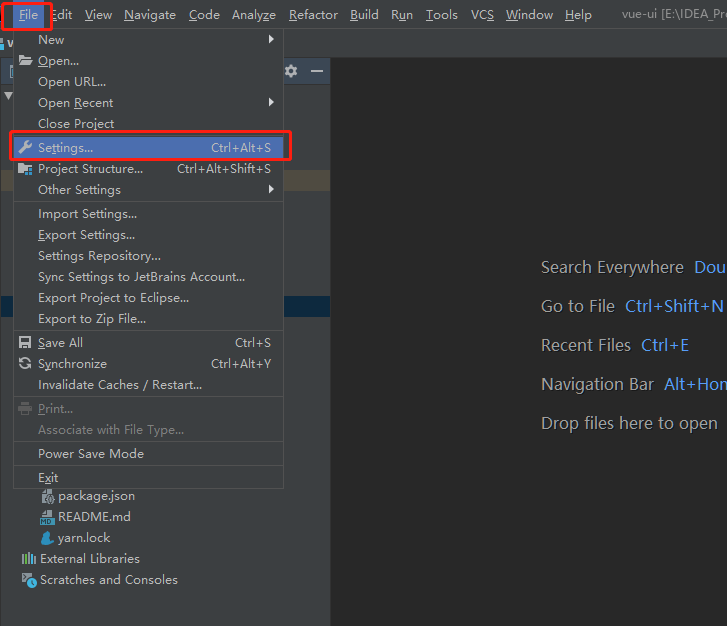Toggle Power Save Mode

point(148,454)
